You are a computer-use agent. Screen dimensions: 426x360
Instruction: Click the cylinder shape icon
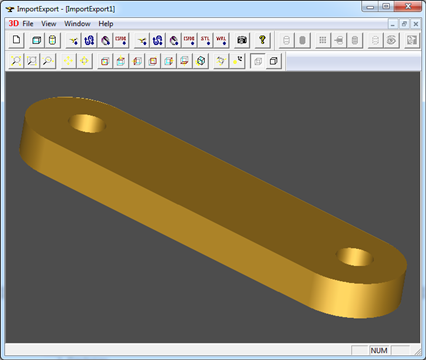52,40
